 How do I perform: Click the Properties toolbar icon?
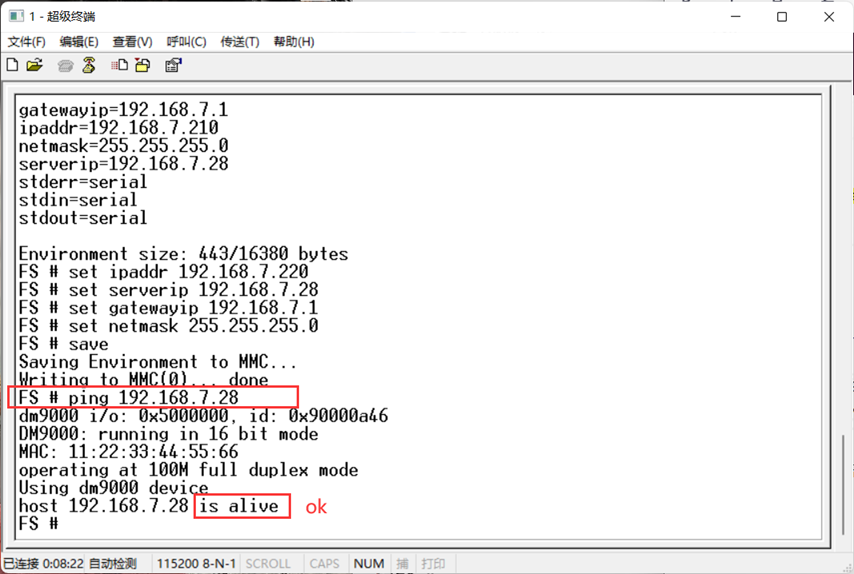point(173,65)
